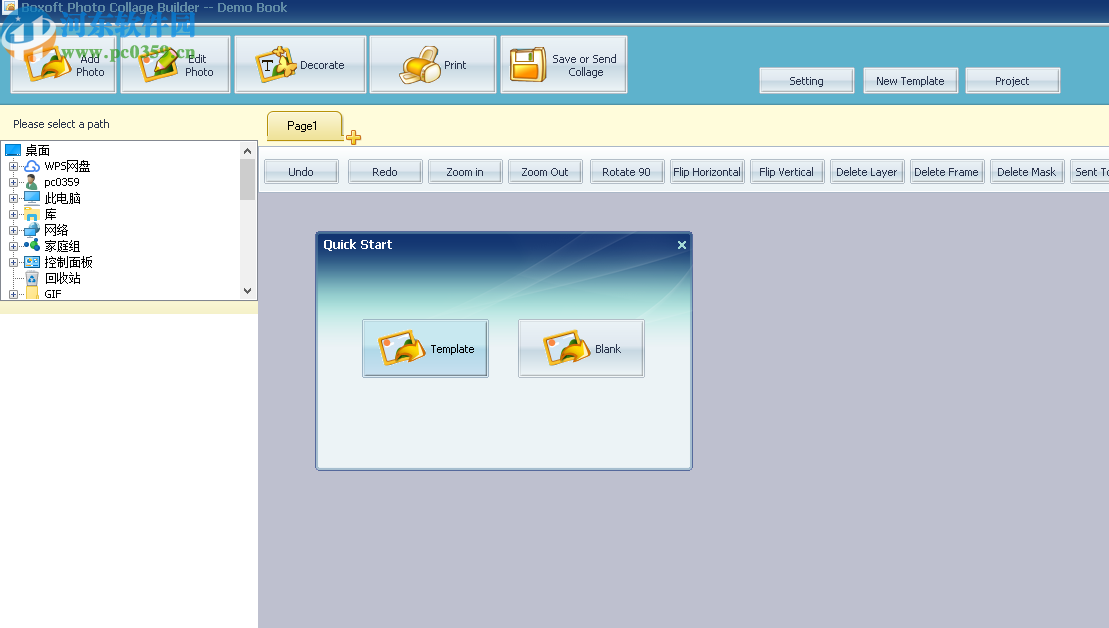Choose Template in Quick Start dialog
1109x628 pixels.
[425, 349]
